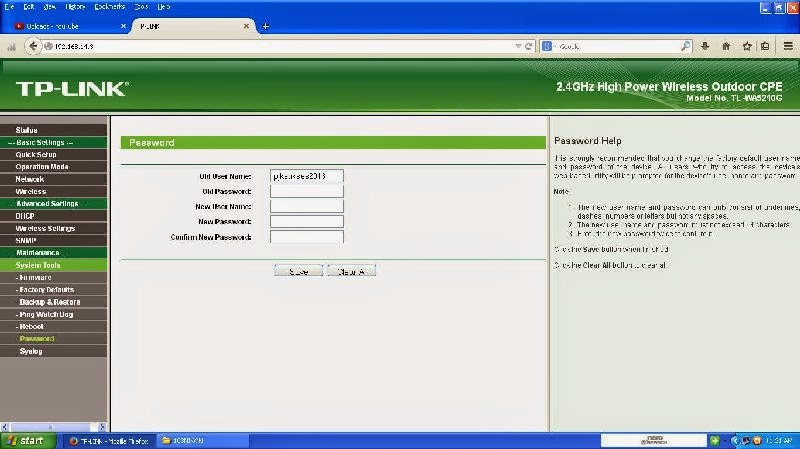Open the Edit menu

[x=29, y=7]
